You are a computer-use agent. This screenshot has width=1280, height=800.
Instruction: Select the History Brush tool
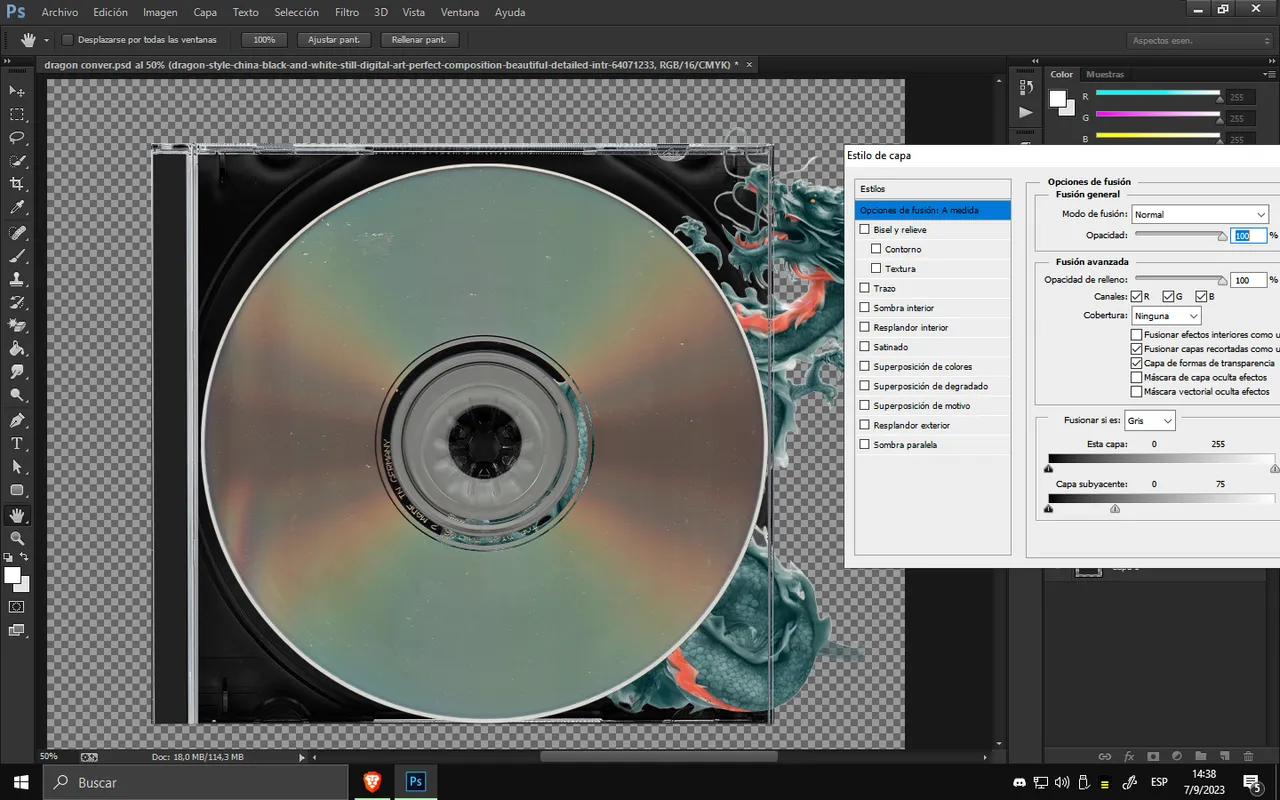click(x=17, y=302)
